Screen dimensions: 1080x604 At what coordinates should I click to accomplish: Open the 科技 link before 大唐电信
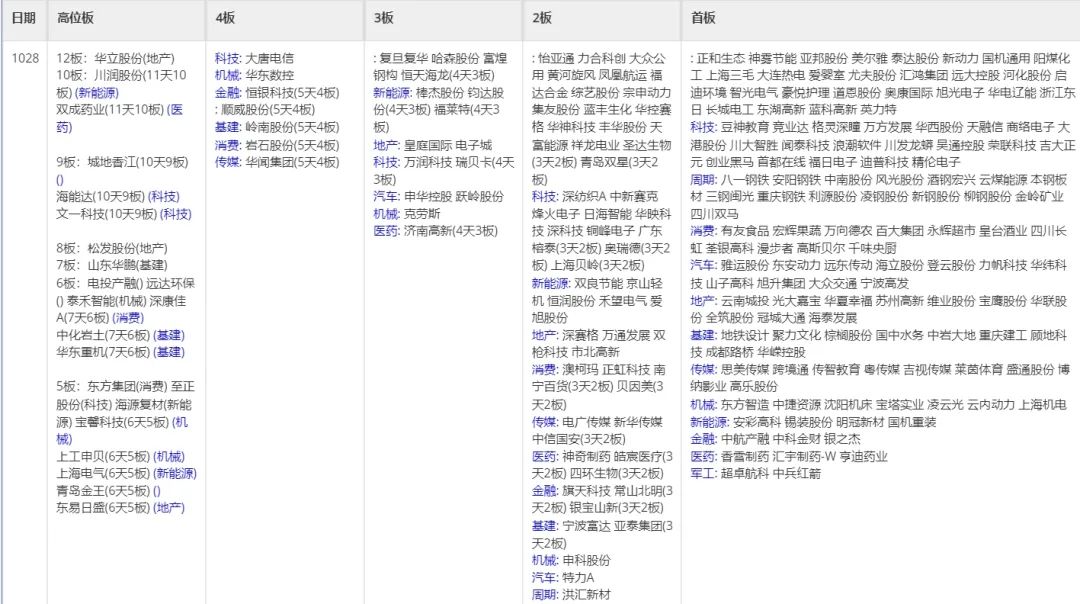pyautogui.click(x=227, y=58)
